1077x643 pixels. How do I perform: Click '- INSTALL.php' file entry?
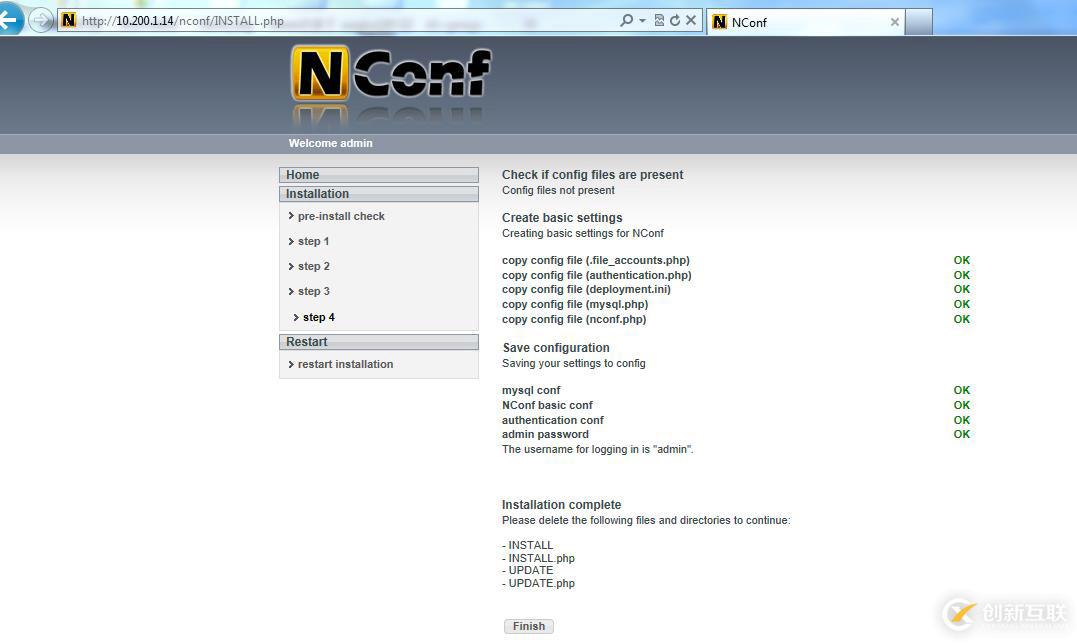(x=538, y=559)
